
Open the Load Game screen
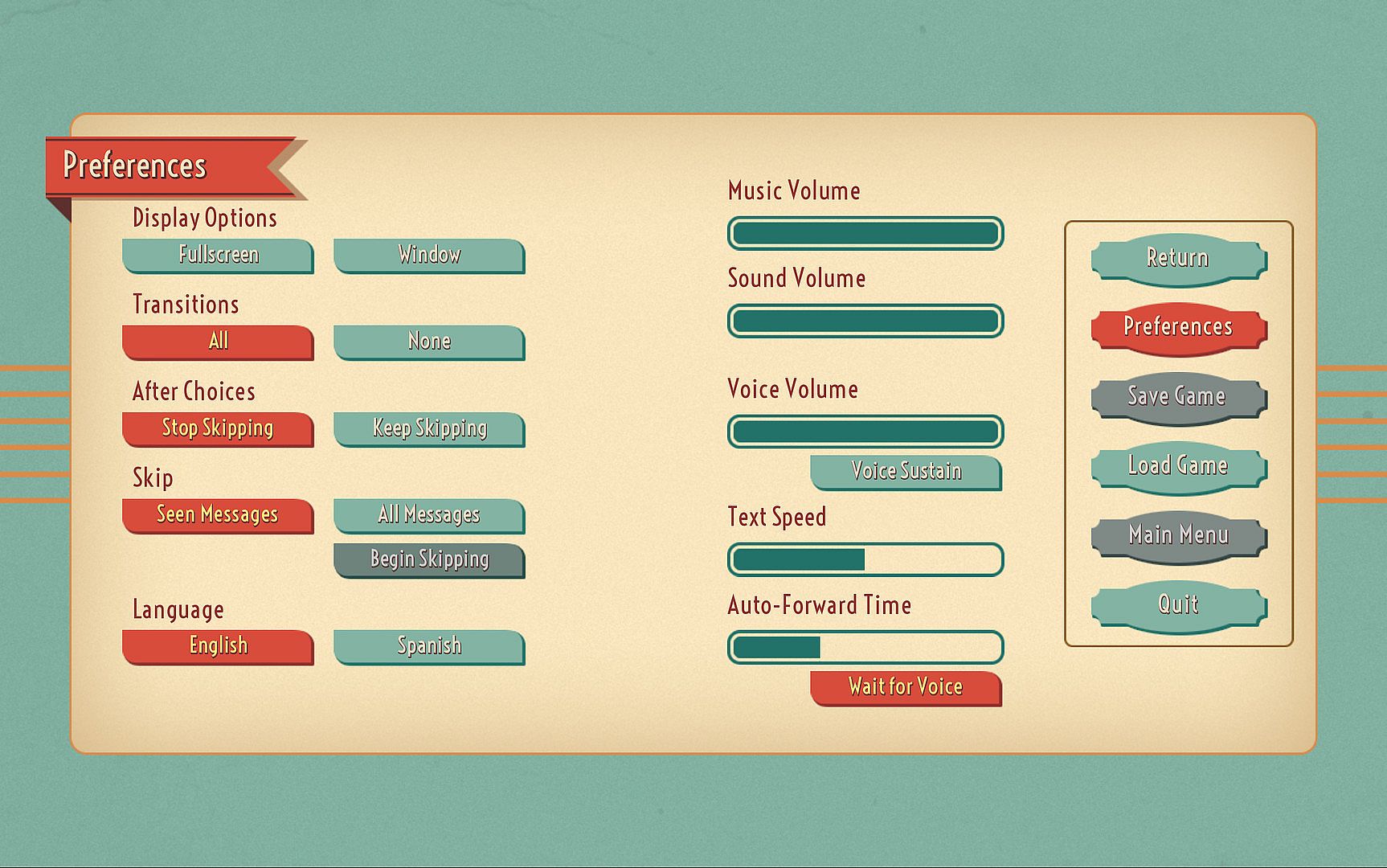tap(1179, 468)
